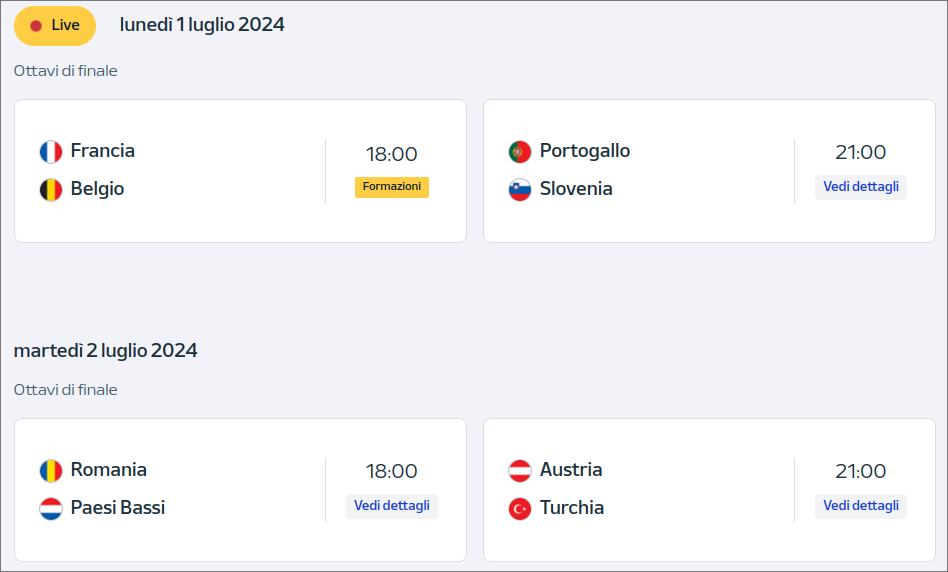Select the Turchia team name
Screen dimensions: 948x572
click(x=572, y=508)
